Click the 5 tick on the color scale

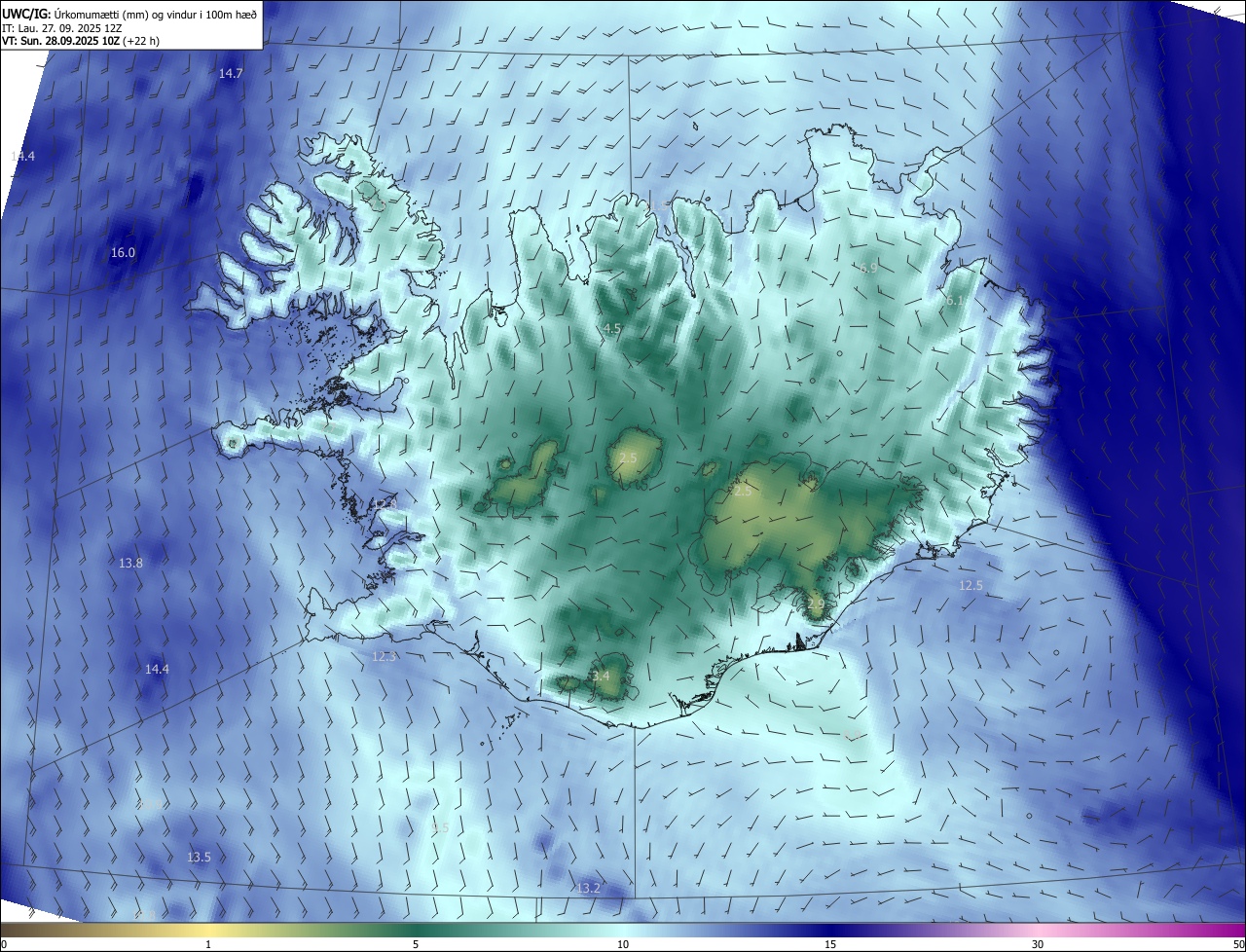point(416,944)
